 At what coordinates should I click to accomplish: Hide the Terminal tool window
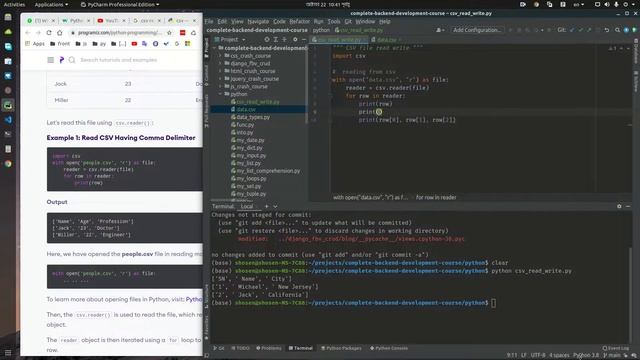click(x=628, y=207)
